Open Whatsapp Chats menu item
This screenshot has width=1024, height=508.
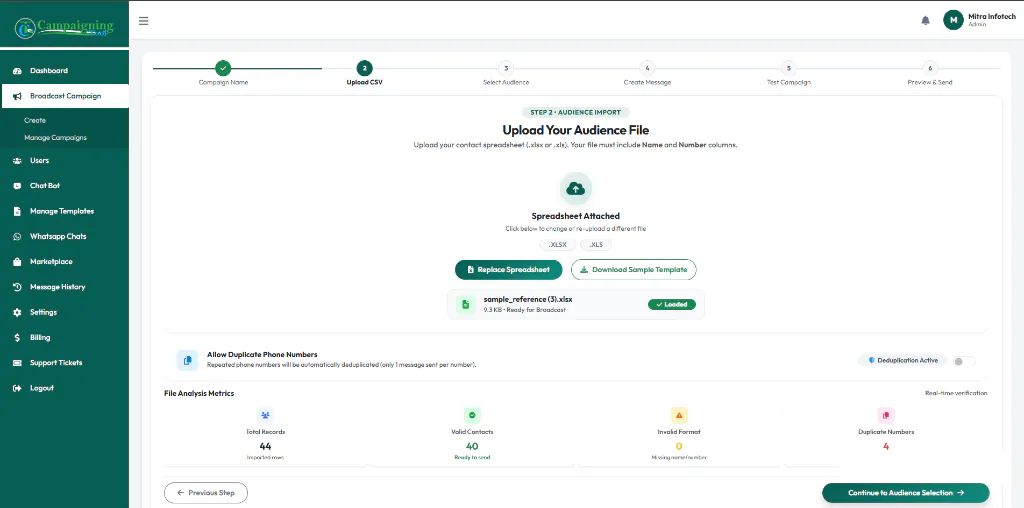(x=64, y=236)
